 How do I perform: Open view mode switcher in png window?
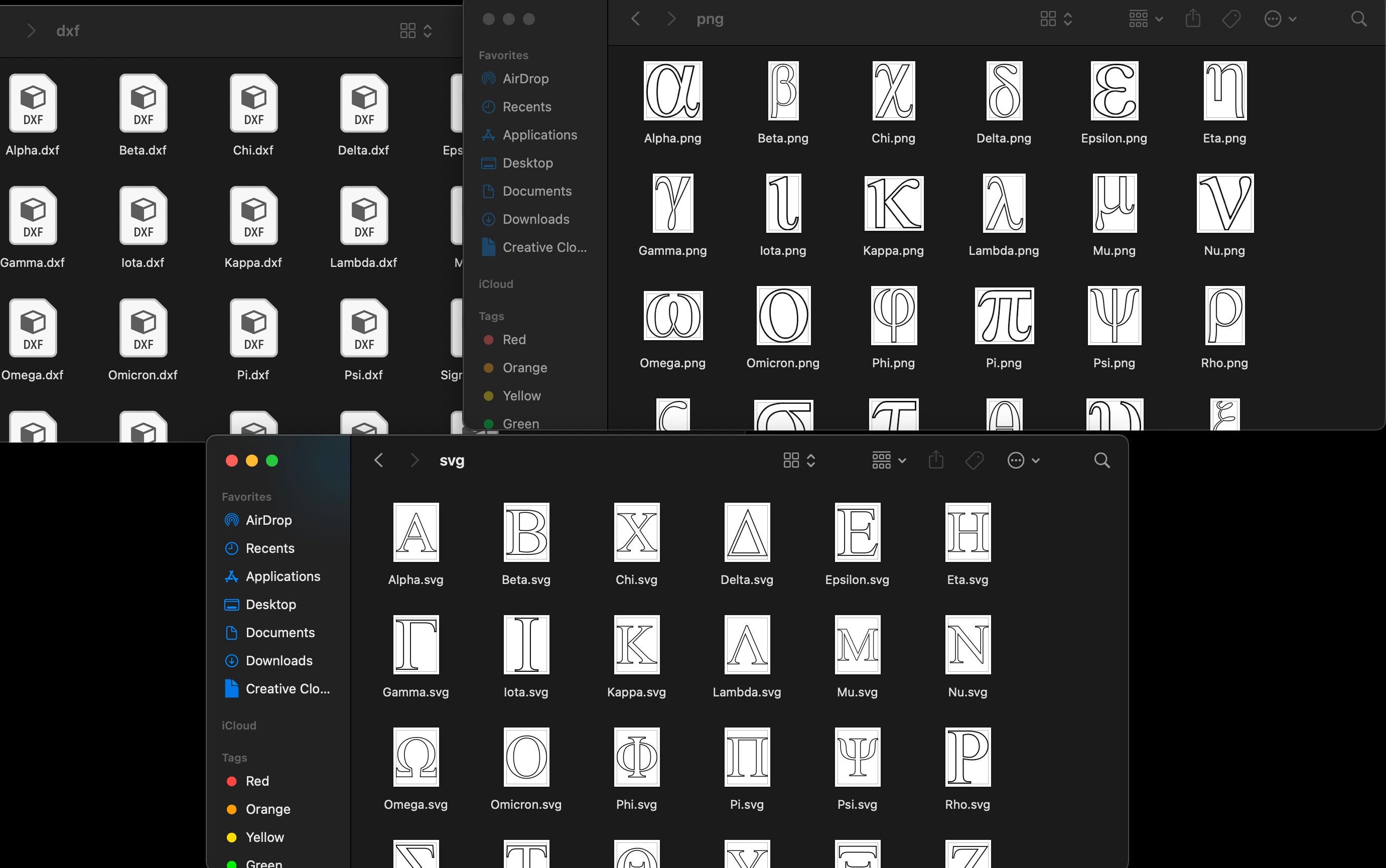(1056, 19)
